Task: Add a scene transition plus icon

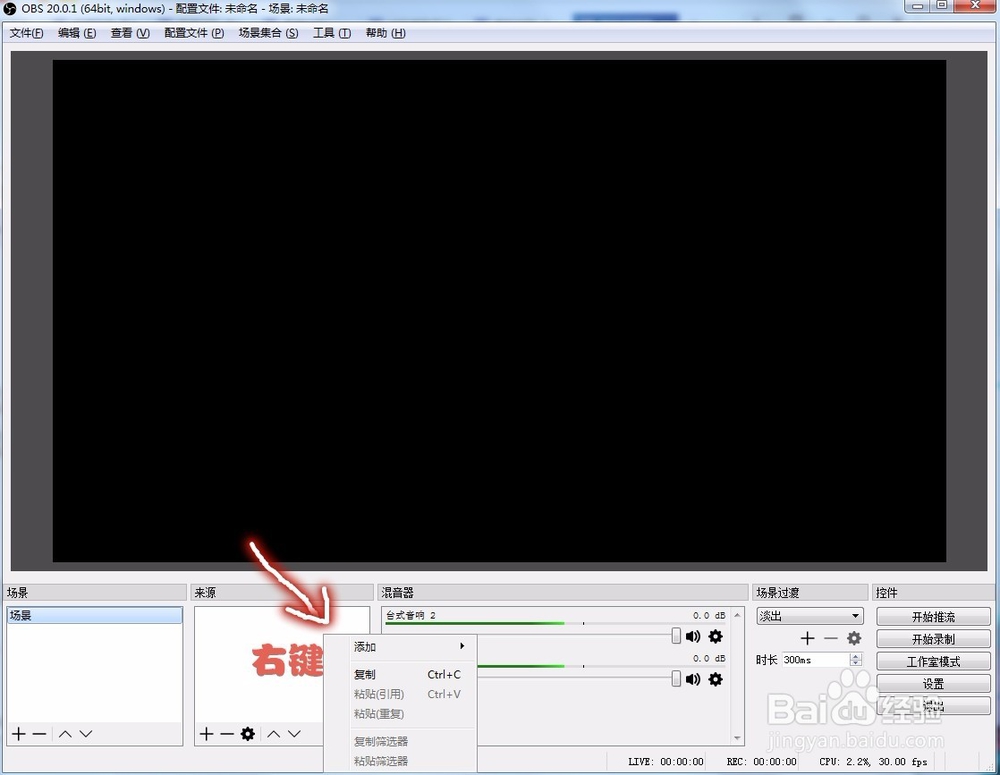Action: (807, 638)
